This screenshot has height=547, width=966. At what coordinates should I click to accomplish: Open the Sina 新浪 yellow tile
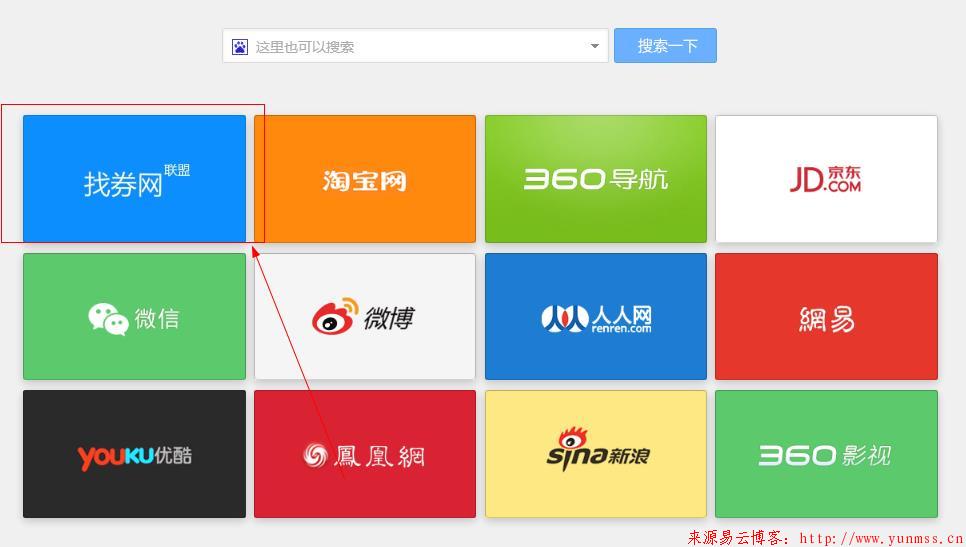(x=596, y=454)
